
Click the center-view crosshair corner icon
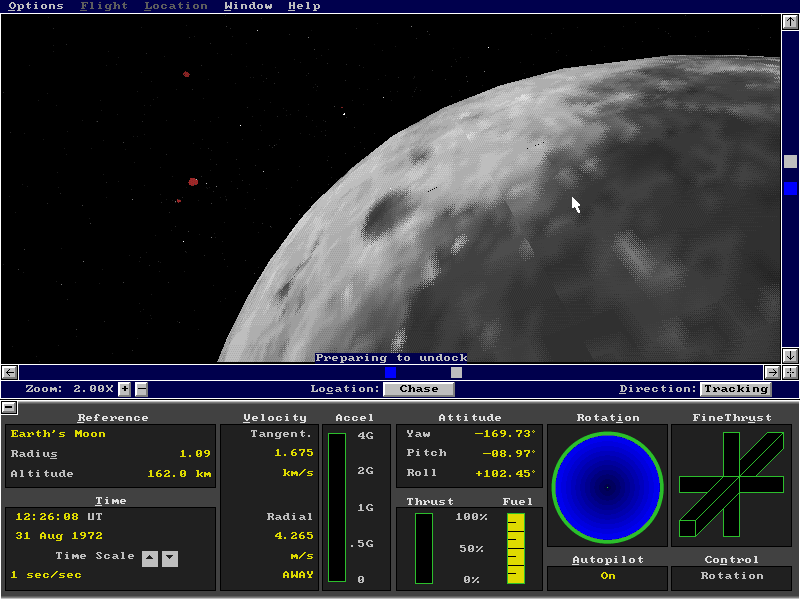click(790, 372)
